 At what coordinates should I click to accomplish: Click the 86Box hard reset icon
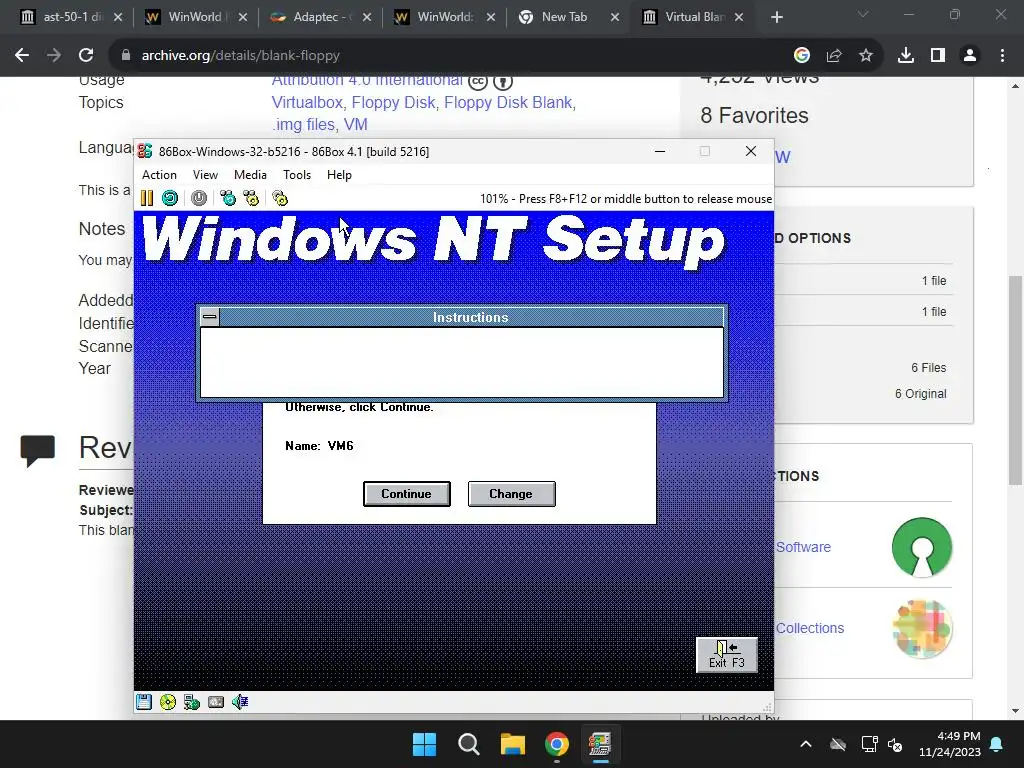tap(170, 198)
